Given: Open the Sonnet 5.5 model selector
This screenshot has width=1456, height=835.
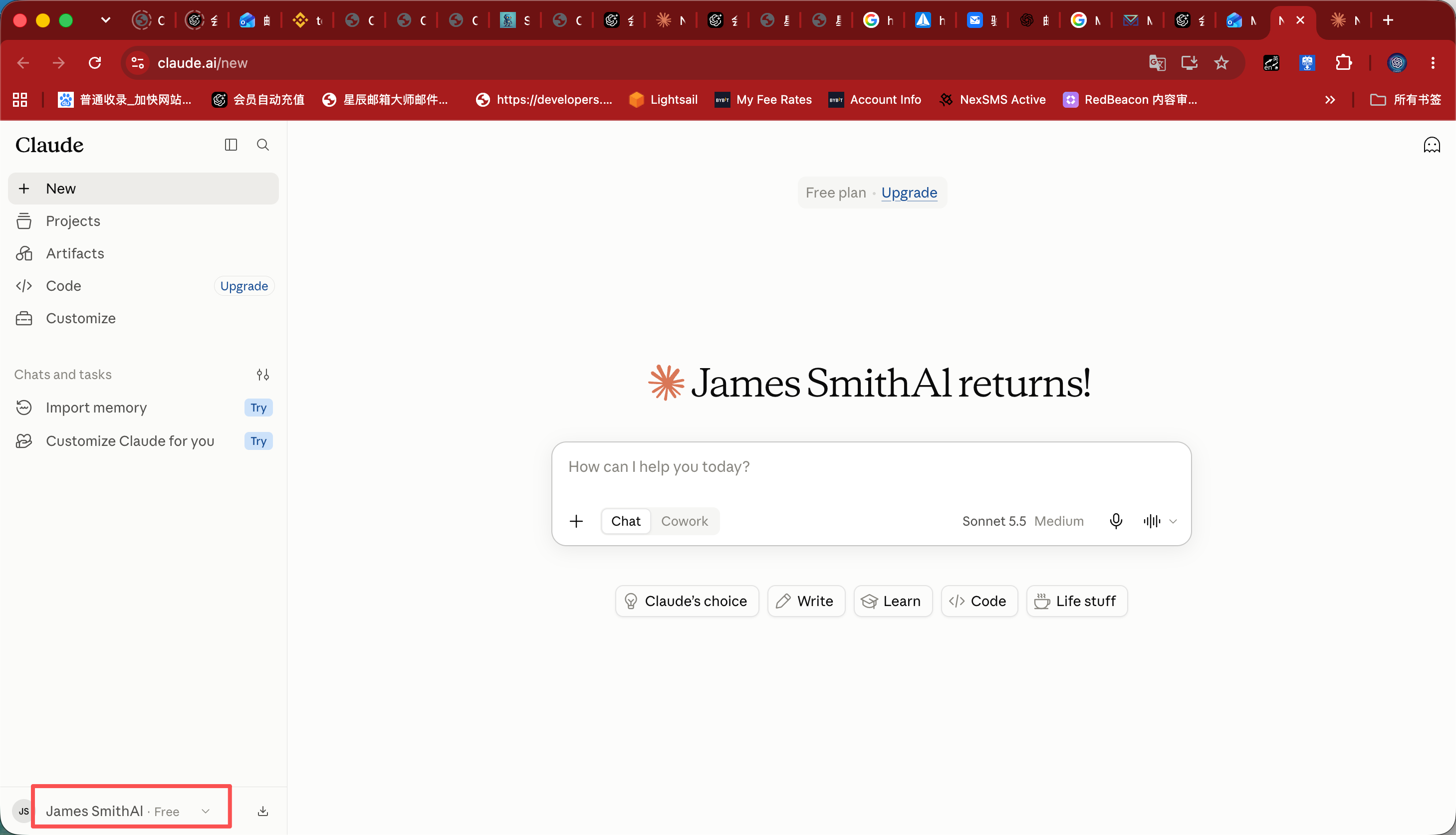Looking at the screenshot, I should [1023, 521].
